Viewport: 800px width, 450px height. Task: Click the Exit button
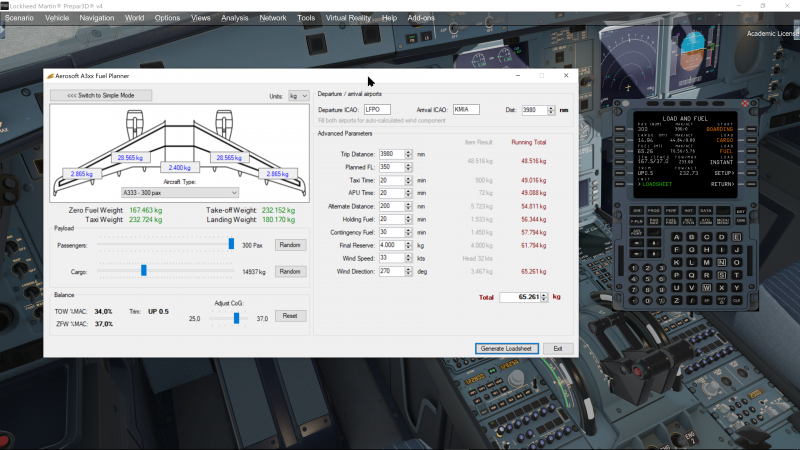pos(558,348)
